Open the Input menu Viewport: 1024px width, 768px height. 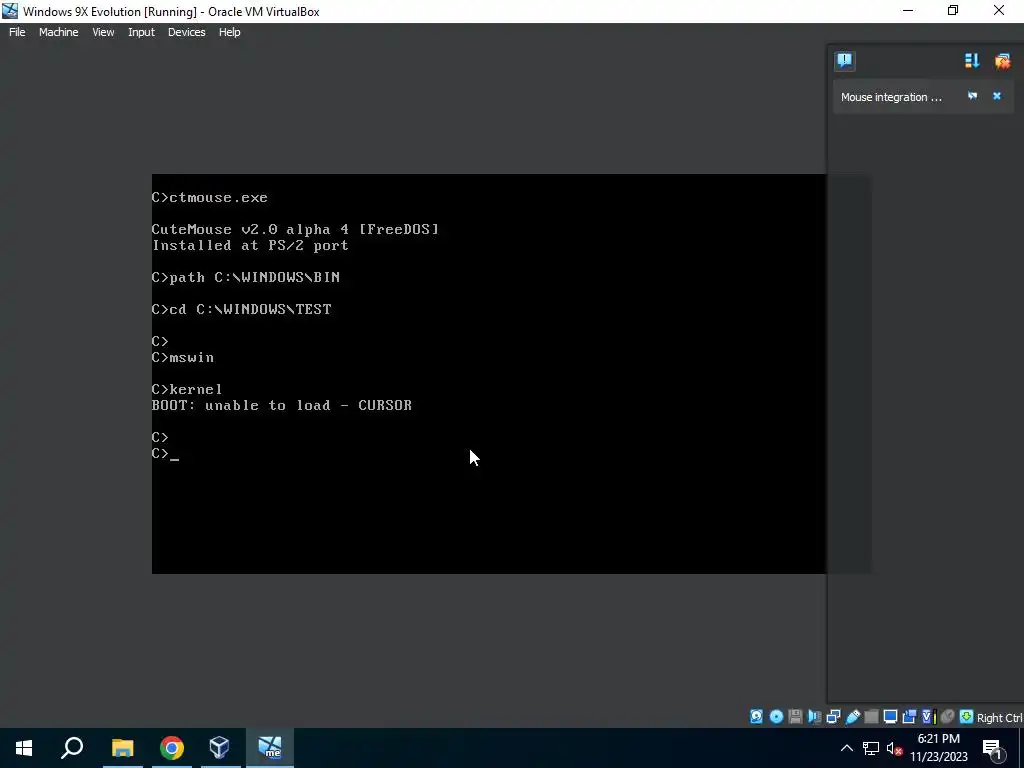point(141,32)
